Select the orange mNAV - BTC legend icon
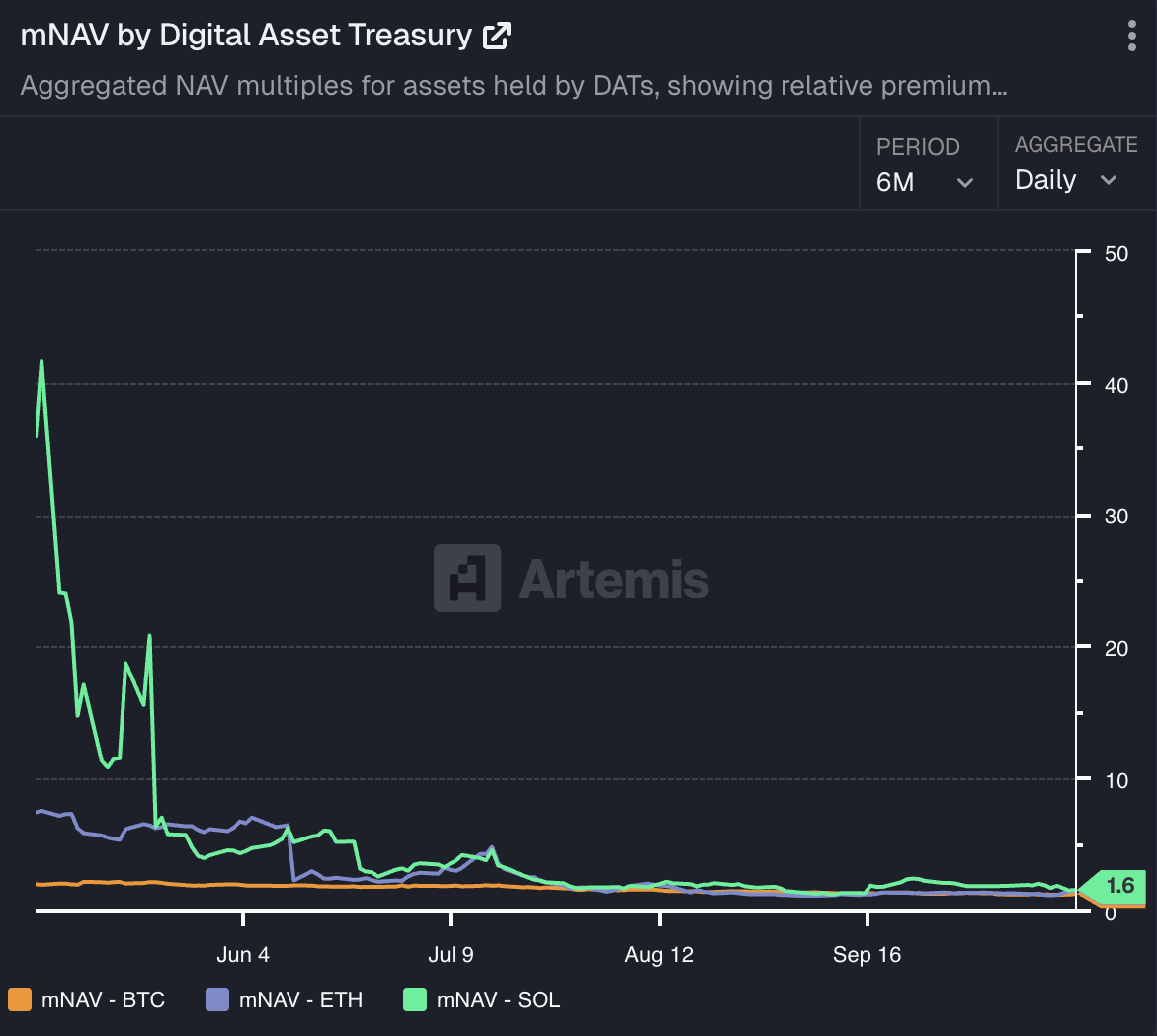Viewport: 1157px width, 1036px height. click(19, 999)
